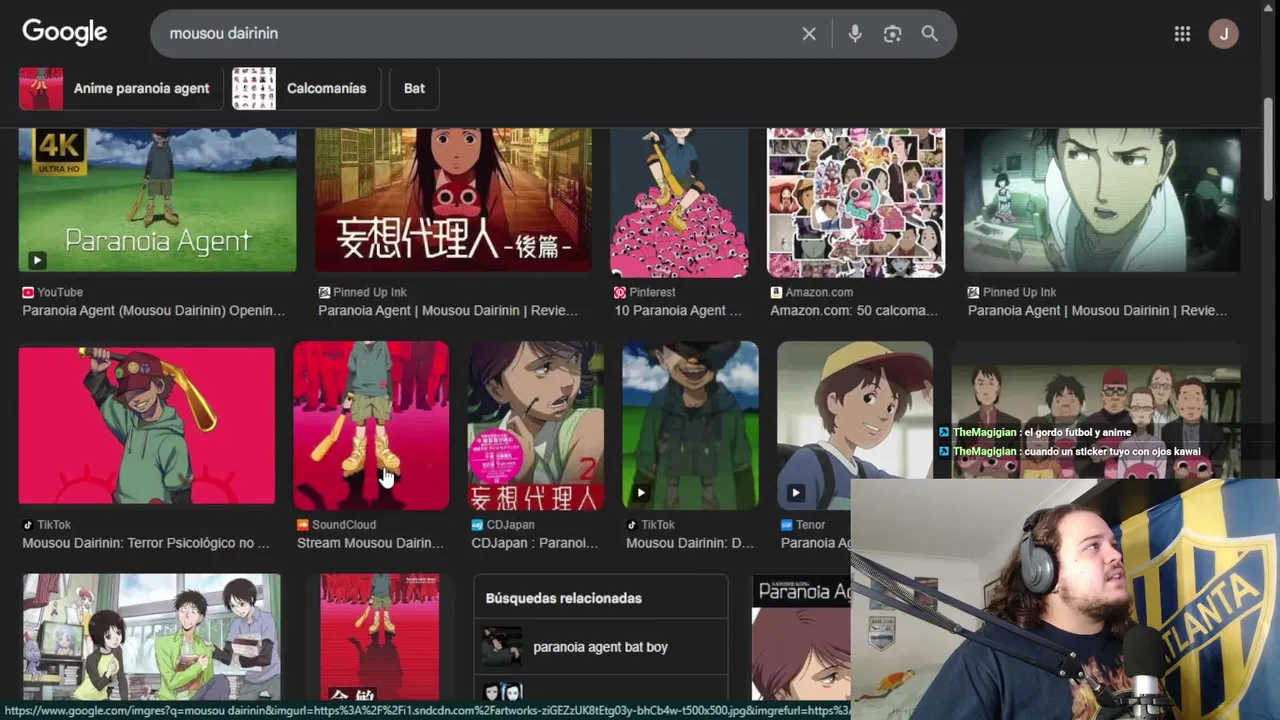
Task: Start voice search with the microphone icon
Action: pyautogui.click(x=855, y=34)
